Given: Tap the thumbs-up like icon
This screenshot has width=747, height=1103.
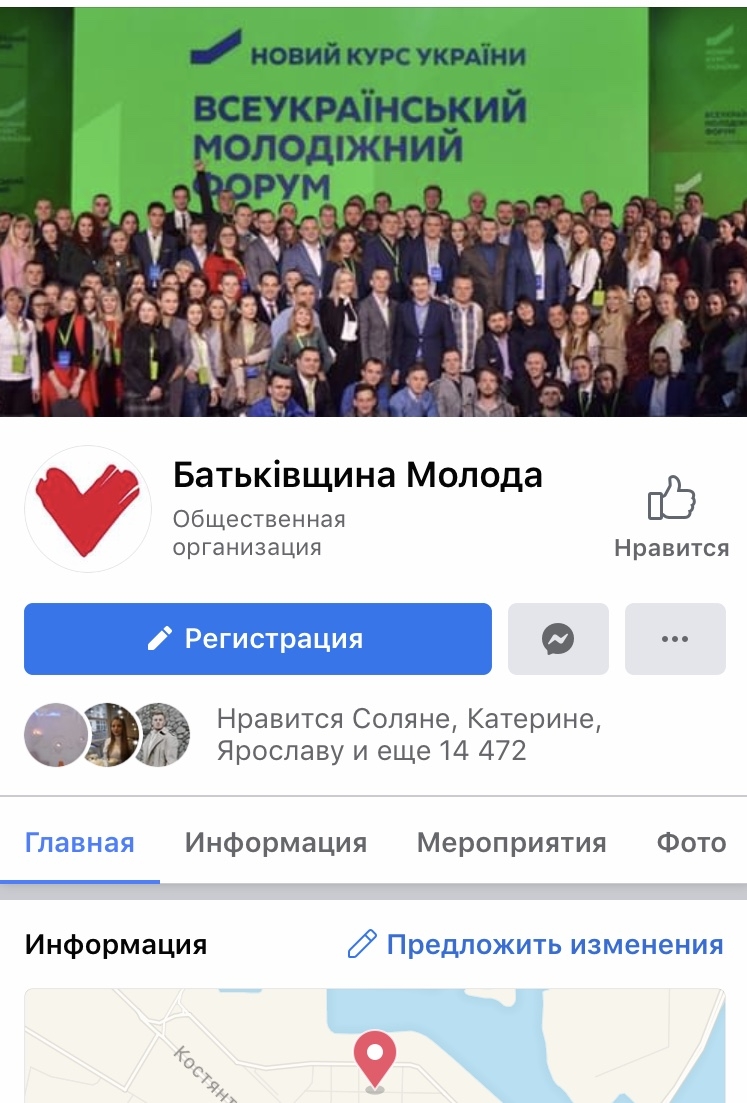Looking at the screenshot, I should pos(671,497).
